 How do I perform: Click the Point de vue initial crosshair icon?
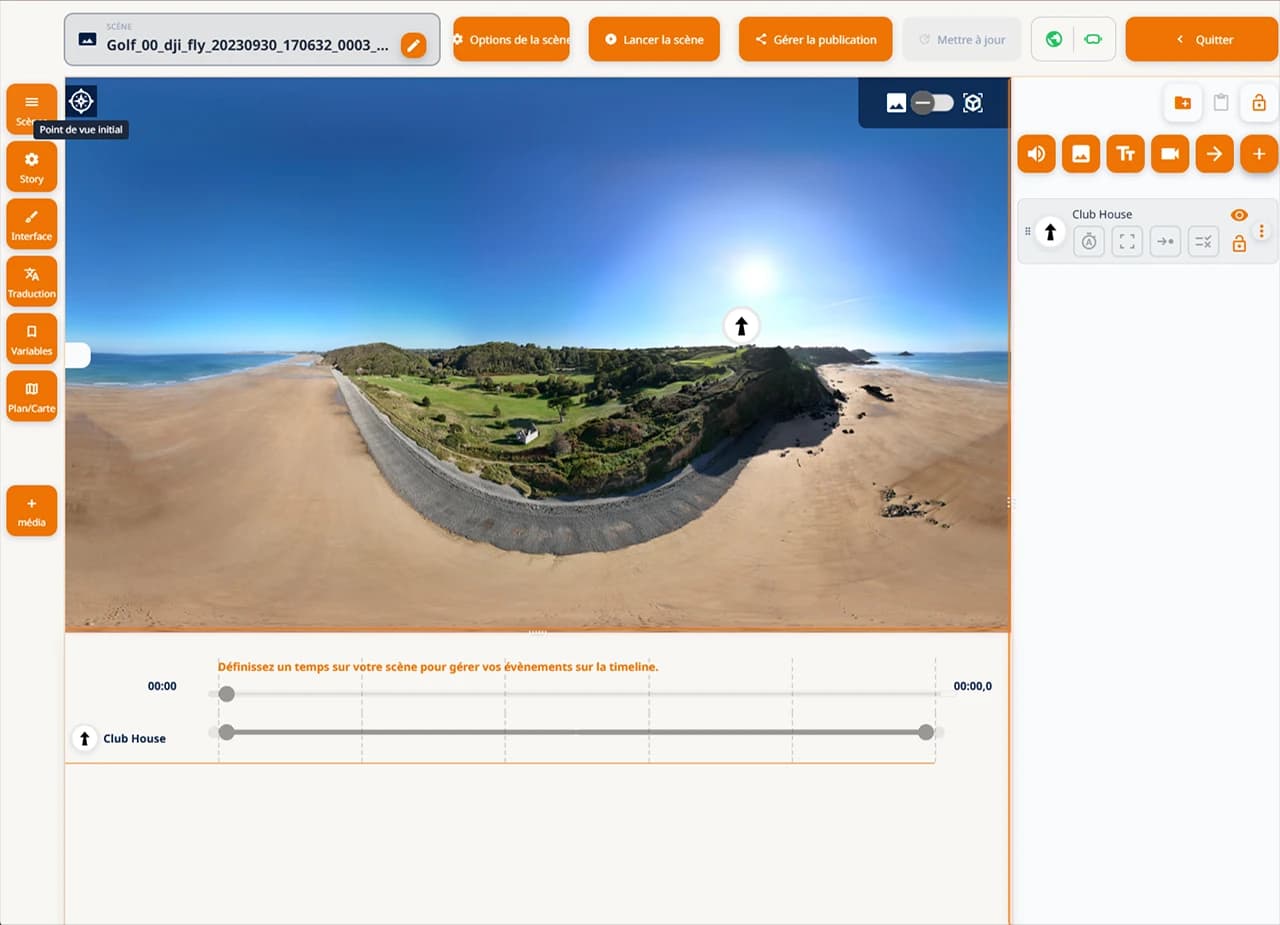point(80,100)
